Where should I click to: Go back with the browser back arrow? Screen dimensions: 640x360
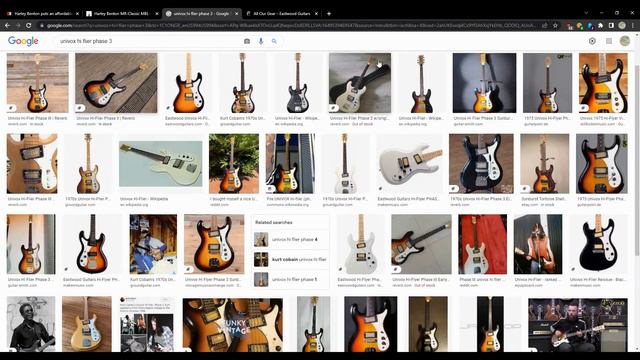pos(7,25)
